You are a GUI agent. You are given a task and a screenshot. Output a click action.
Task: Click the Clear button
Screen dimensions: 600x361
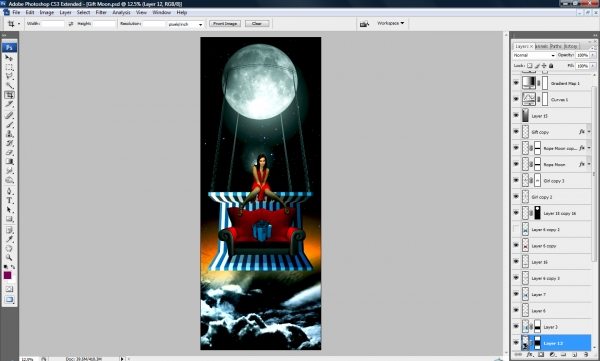257,24
